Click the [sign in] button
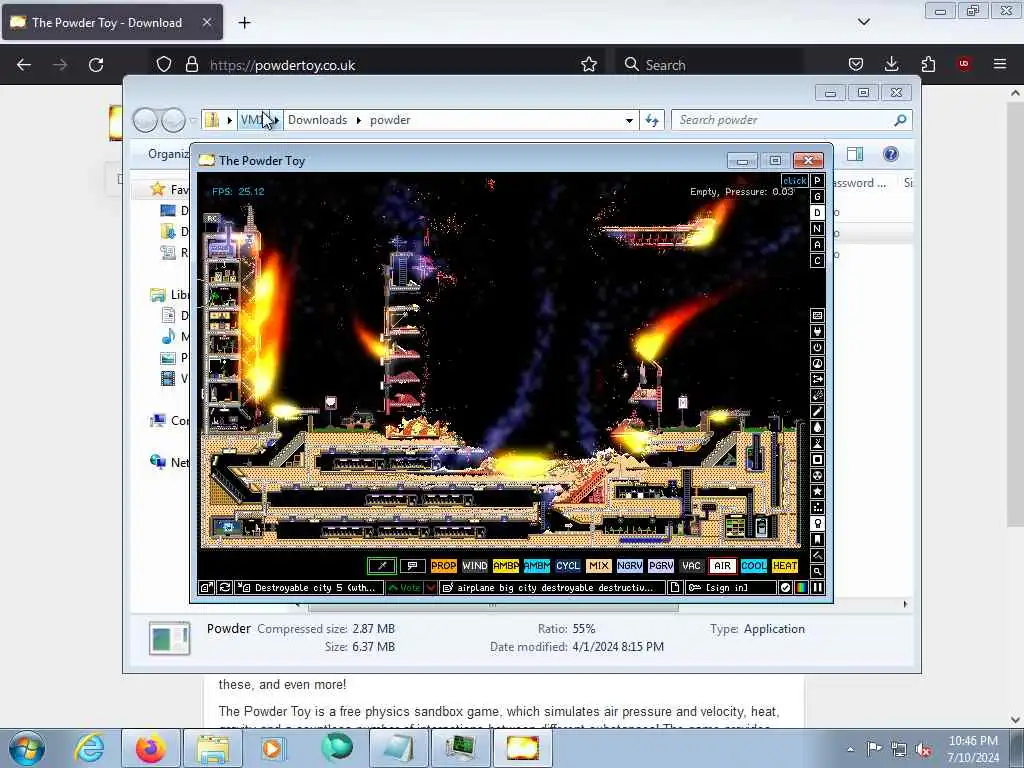This screenshot has height=768, width=1024. 730,588
